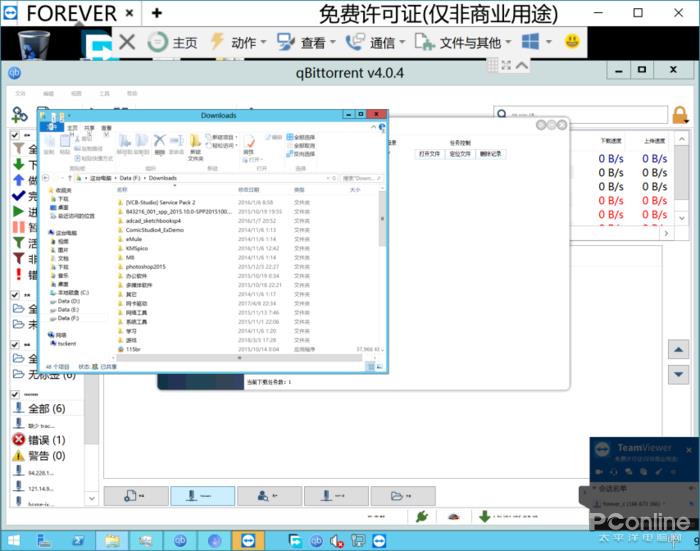Screen dimensions: 700x551
Task: Click the qBittorrent lock icon
Action: 681,114
